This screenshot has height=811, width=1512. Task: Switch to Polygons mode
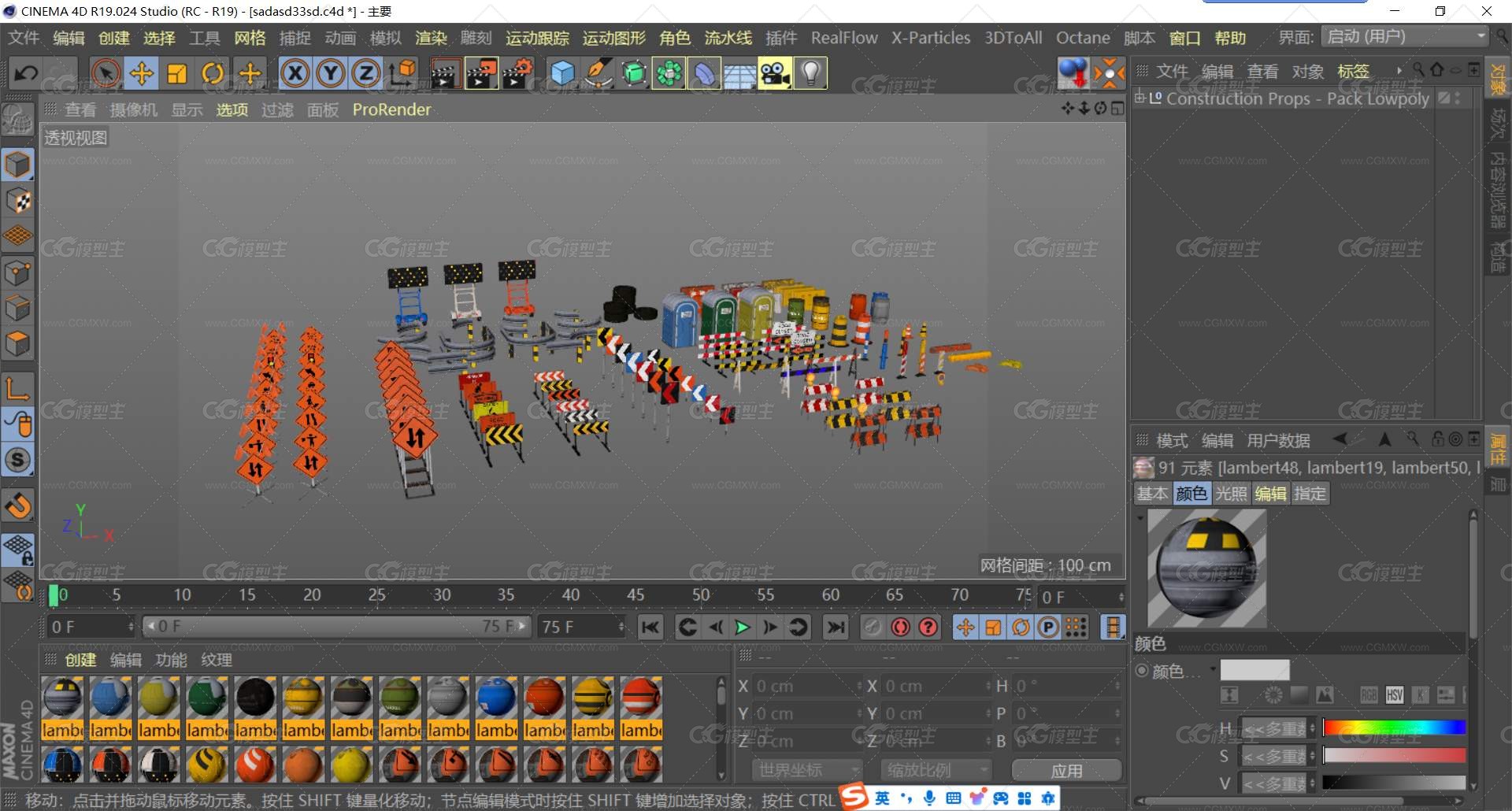pyautogui.click(x=18, y=343)
